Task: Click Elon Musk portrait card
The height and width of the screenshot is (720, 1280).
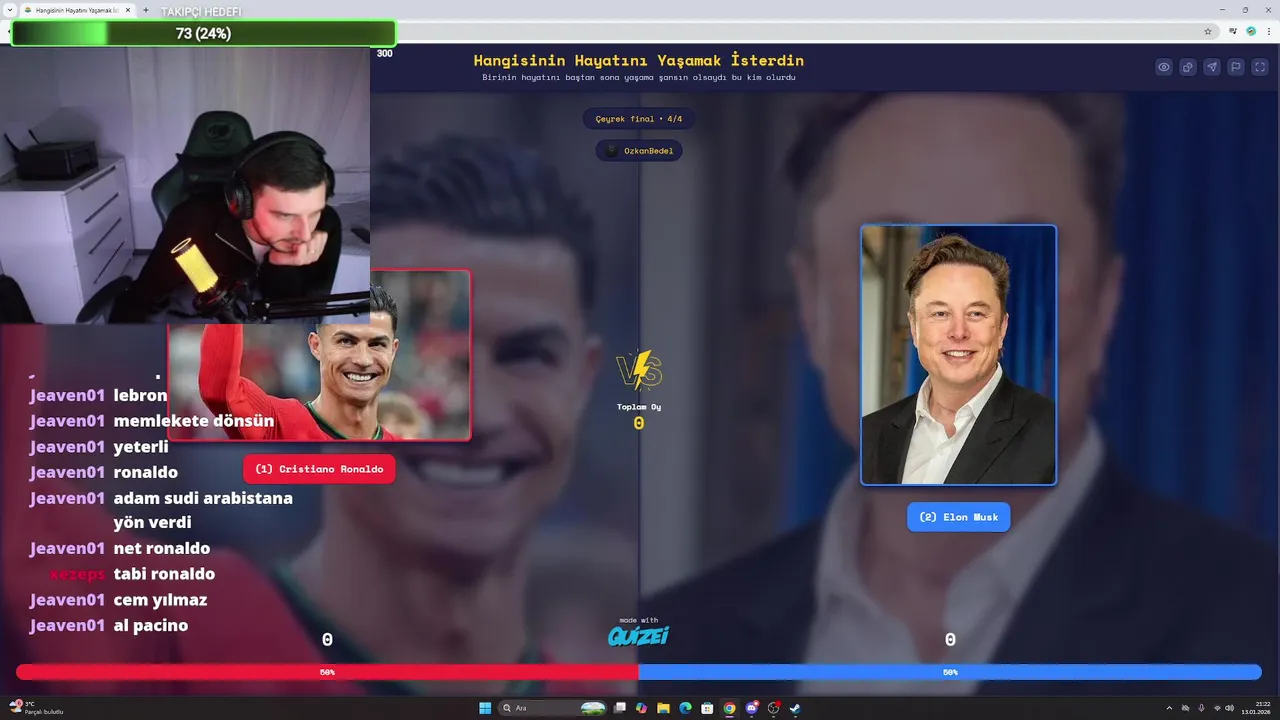Action: 958,355
